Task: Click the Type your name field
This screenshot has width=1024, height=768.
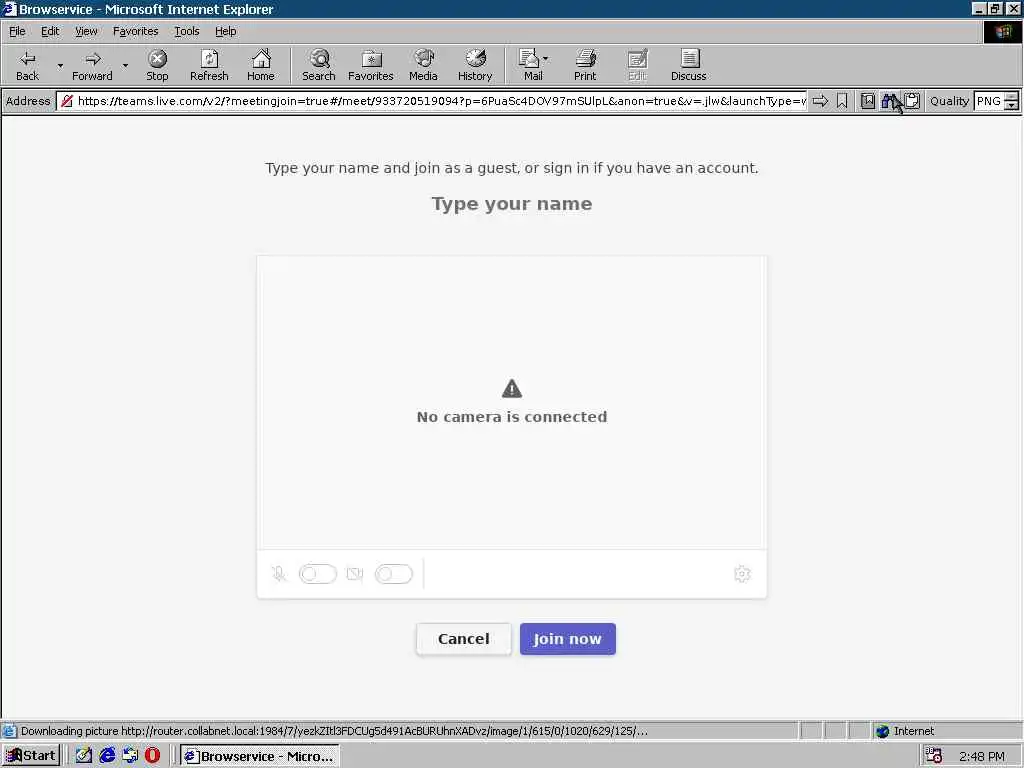Action: pos(512,204)
